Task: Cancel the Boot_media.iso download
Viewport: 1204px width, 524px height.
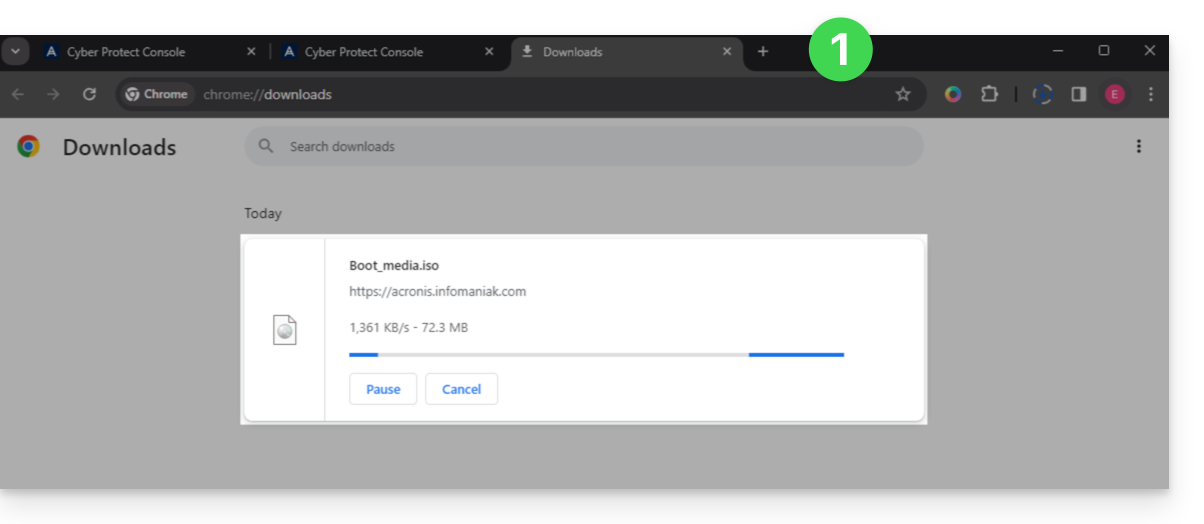Action: pyautogui.click(x=461, y=389)
